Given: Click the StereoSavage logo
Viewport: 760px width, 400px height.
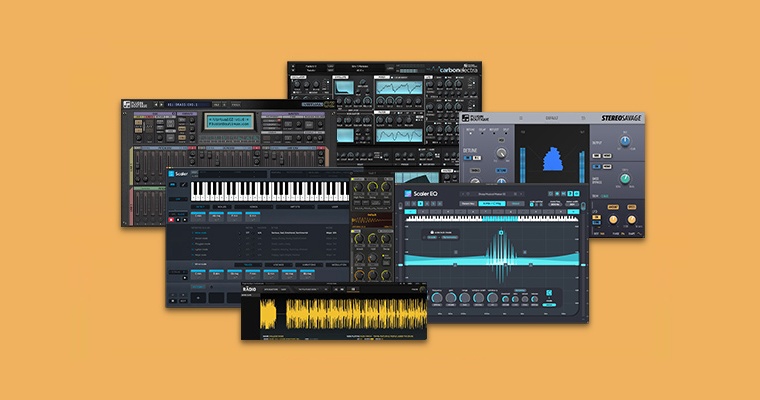Looking at the screenshot, I should [621, 118].
